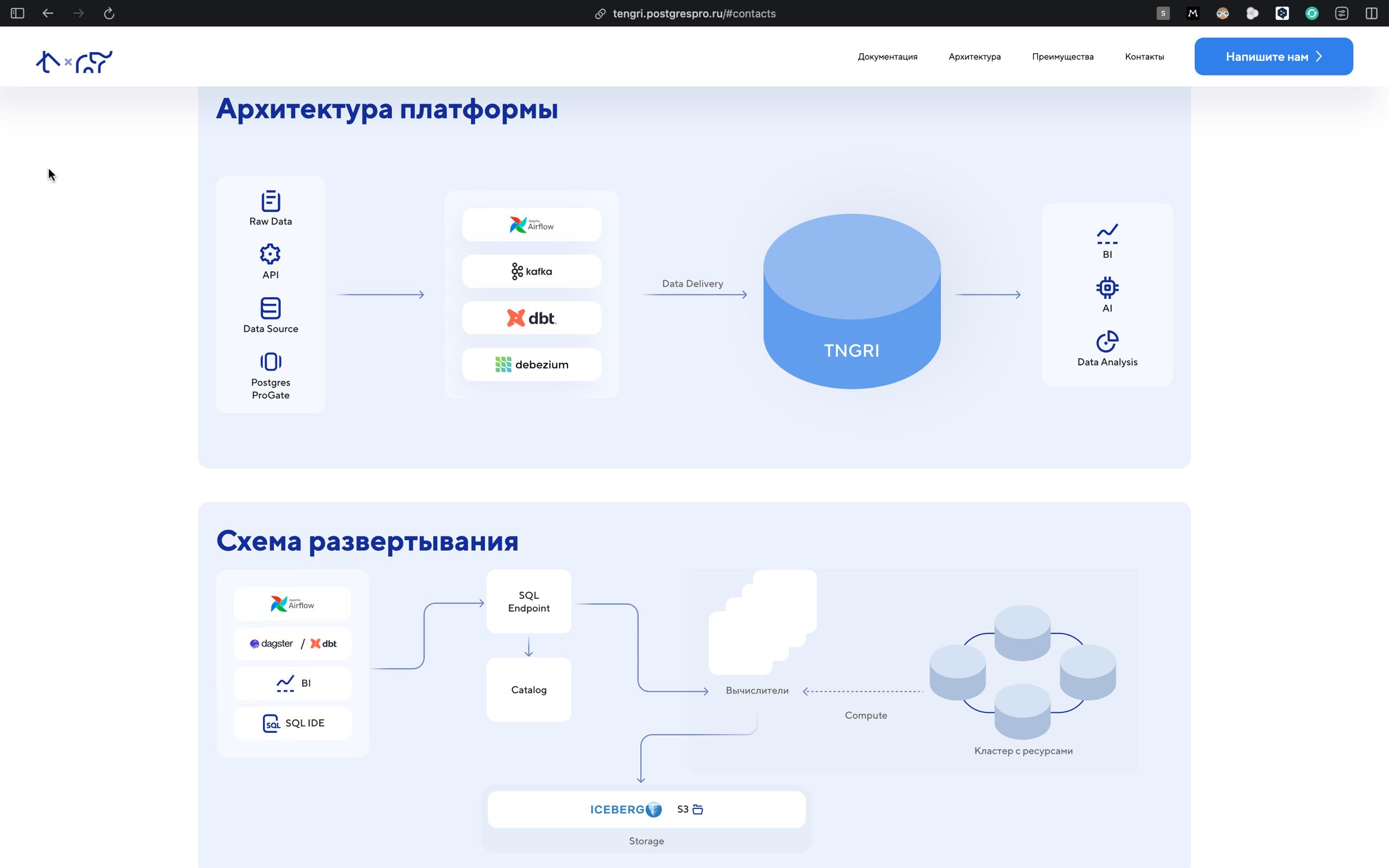Click the SQL IDE card
This screenshot has width=1389, height=868.
tap(292, 723)
